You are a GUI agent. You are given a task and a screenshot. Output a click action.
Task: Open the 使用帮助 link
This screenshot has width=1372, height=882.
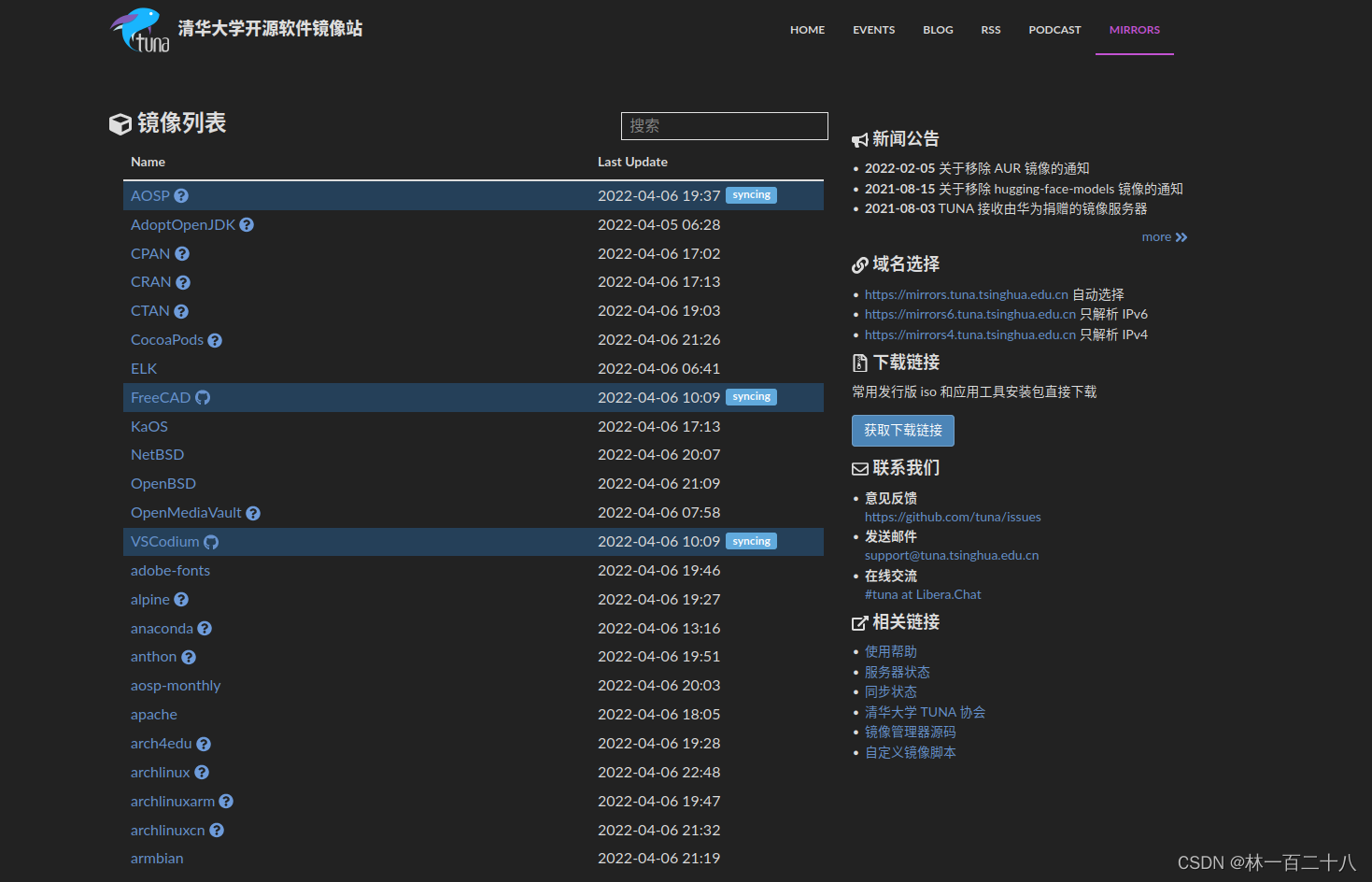point(891,652)
